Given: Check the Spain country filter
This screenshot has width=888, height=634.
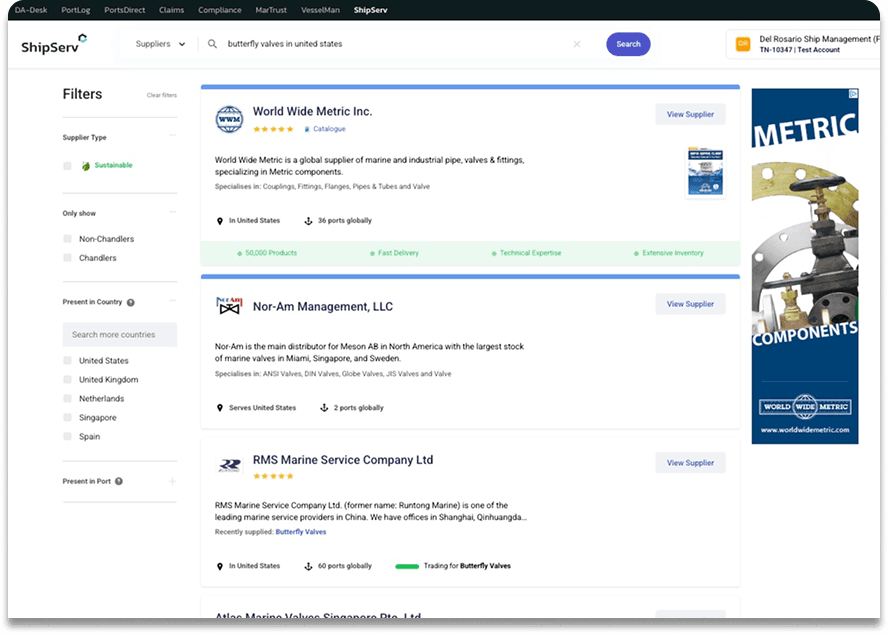Looking at the screenshot, I should click(67, 436).
